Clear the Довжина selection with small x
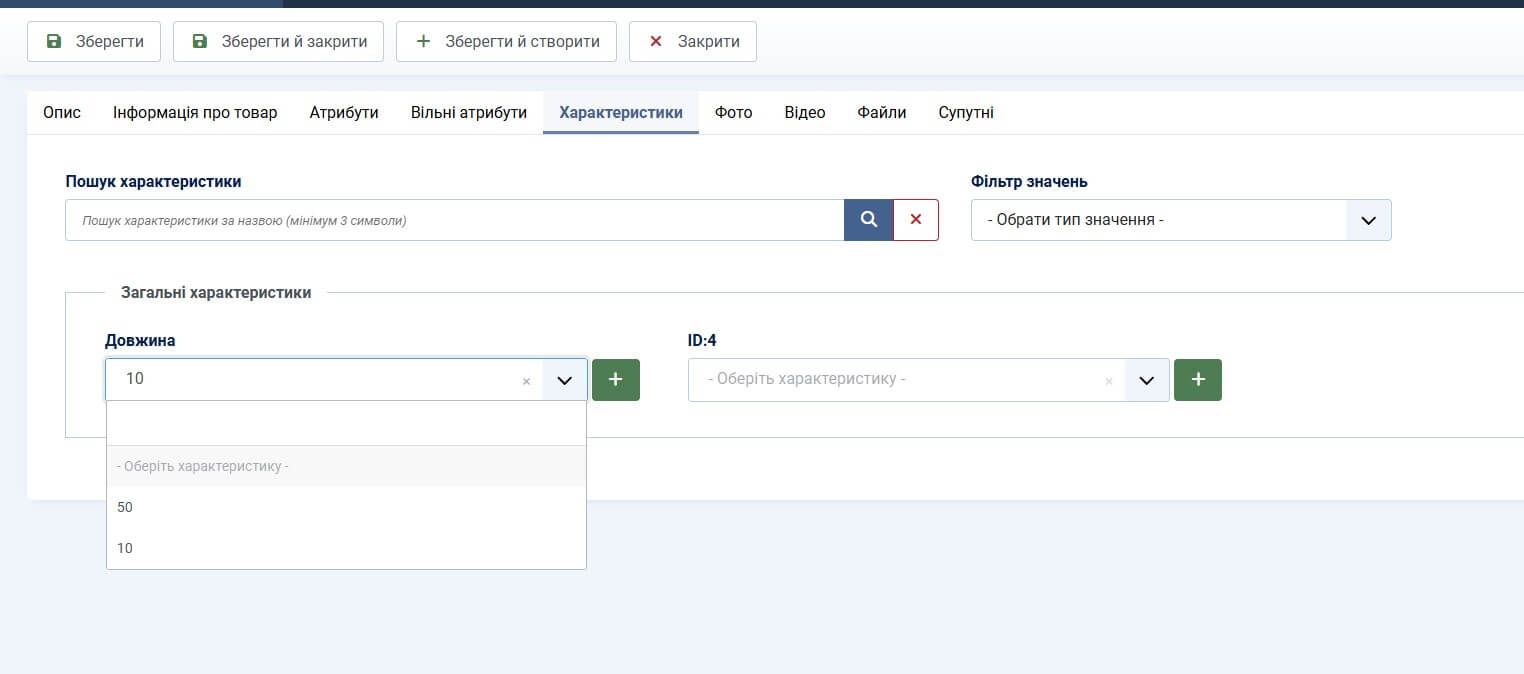 526,381
